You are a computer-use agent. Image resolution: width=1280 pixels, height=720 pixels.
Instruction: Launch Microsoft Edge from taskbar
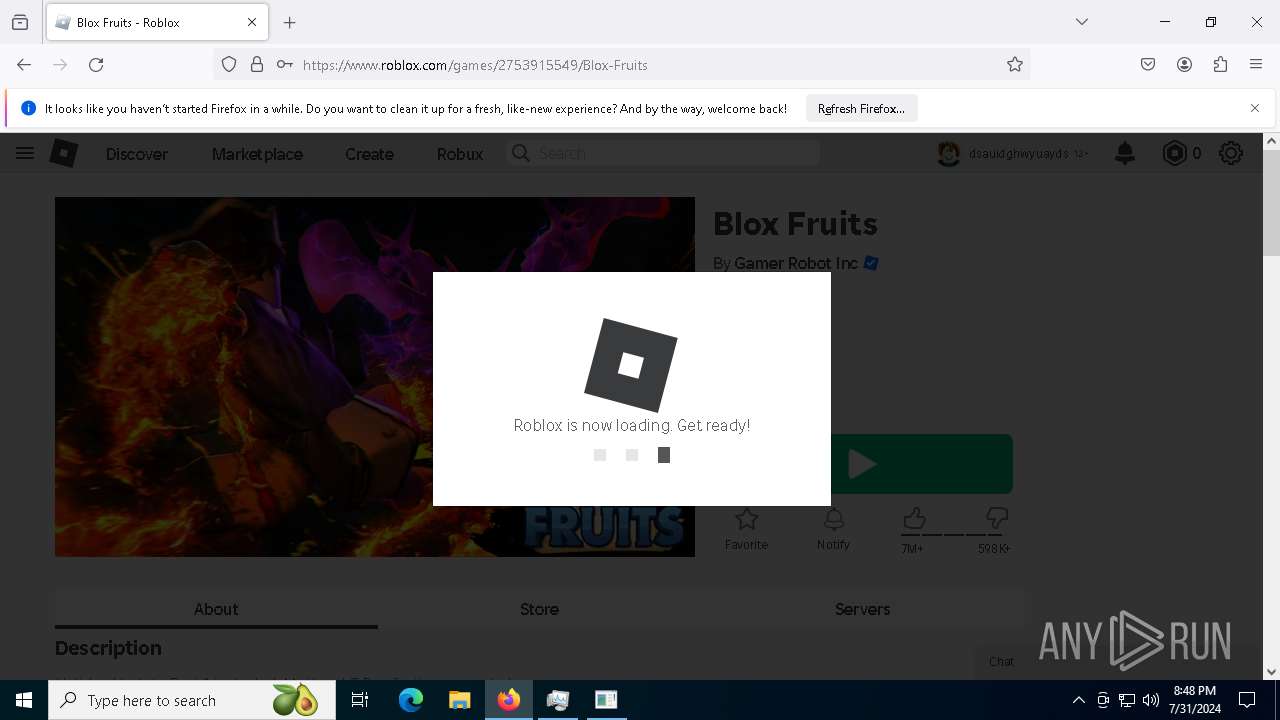coord(411,700)
